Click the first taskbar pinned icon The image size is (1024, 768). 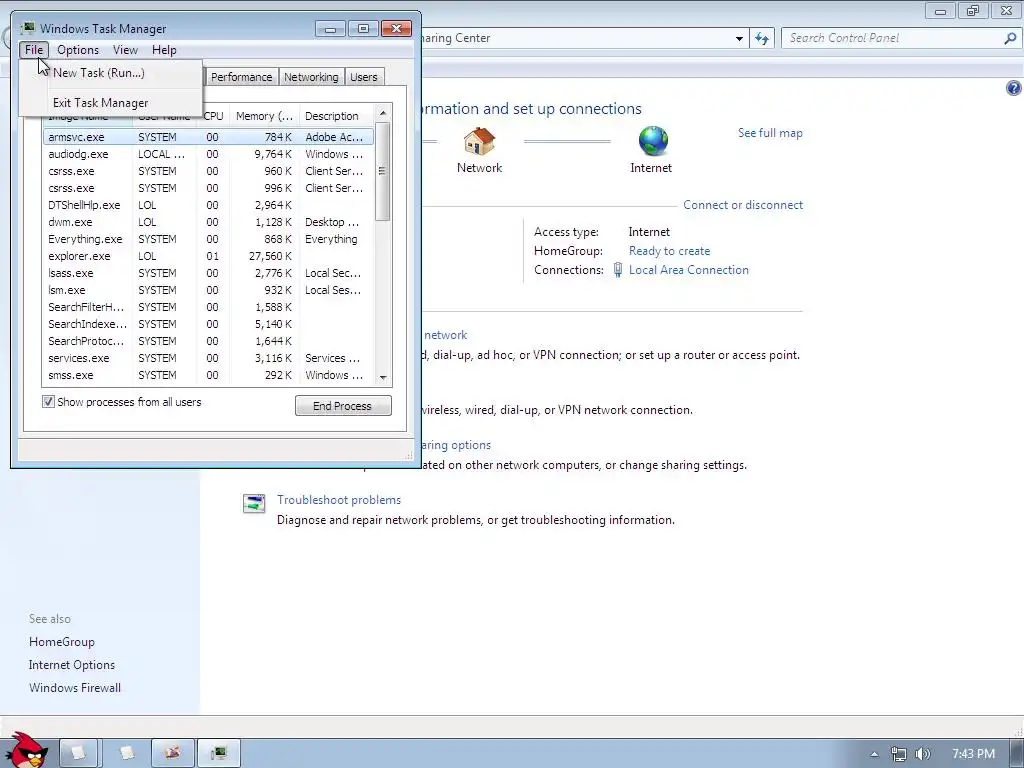pyautogui.click(x=78, y=754)
